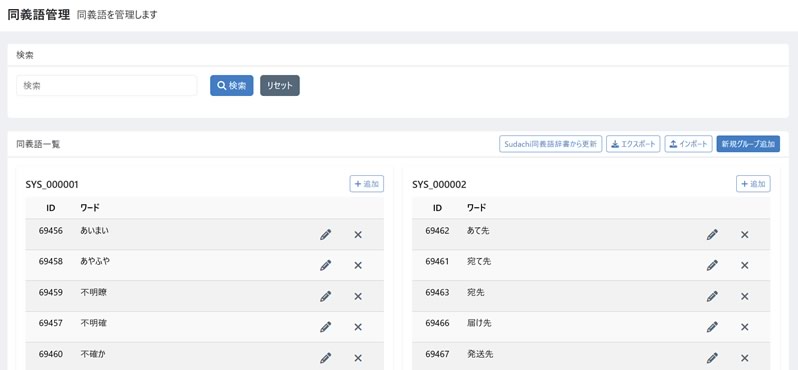Select ID 69456 cell
The image size is (798, 370).
[x=51, y=231]
